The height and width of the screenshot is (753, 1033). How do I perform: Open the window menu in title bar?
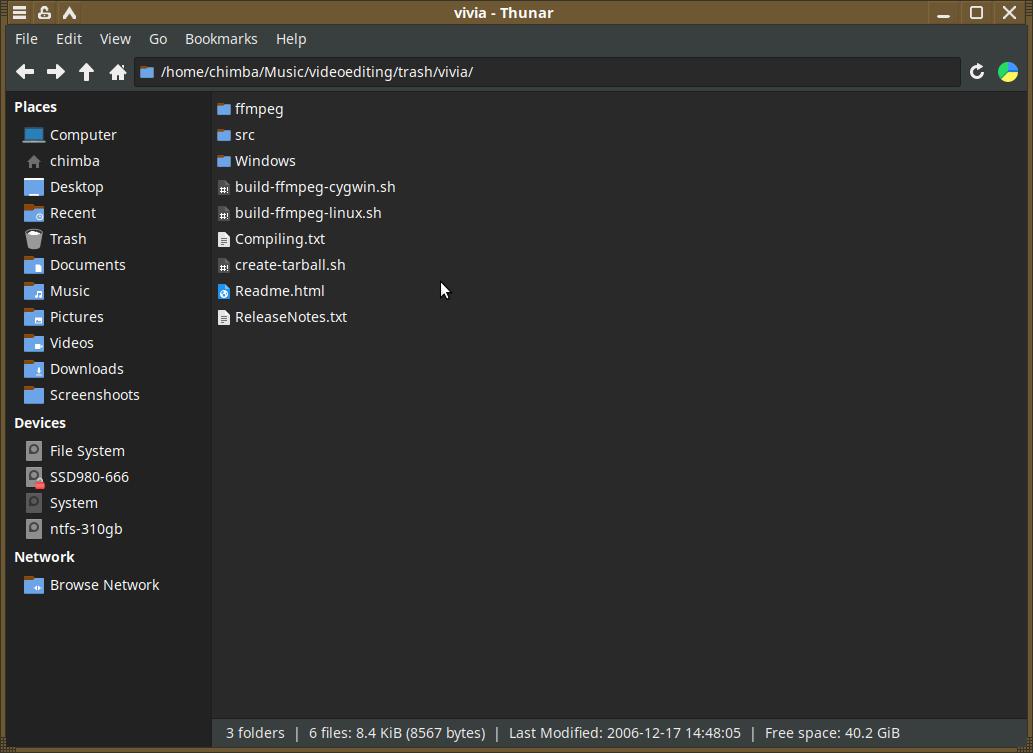point(19,13)
